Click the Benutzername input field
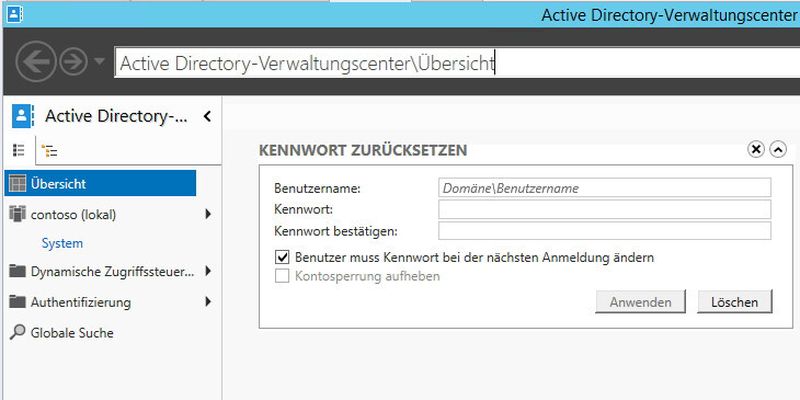800x400 pixels. tap(605, 188)
